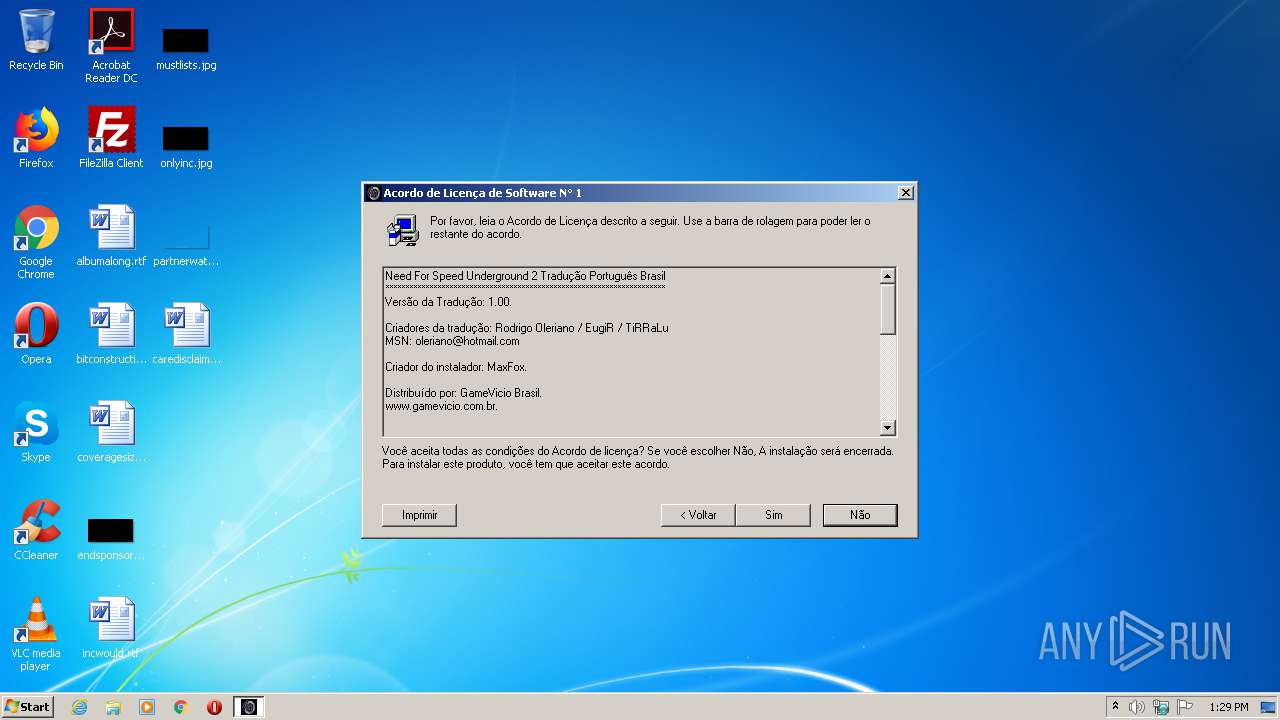
Task: Open Firefox desktop shortcut
Action: coord(36,138)
